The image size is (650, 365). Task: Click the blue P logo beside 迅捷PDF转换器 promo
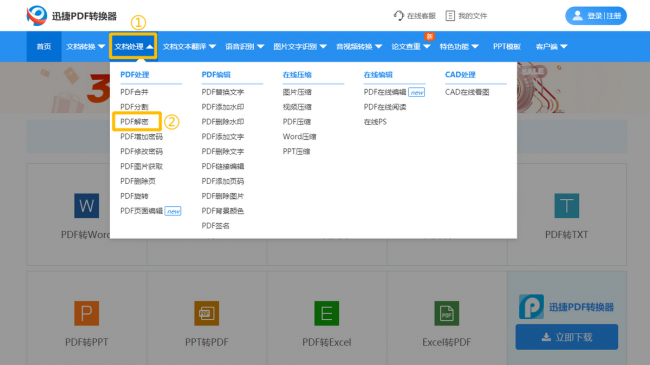coord(531,307)
